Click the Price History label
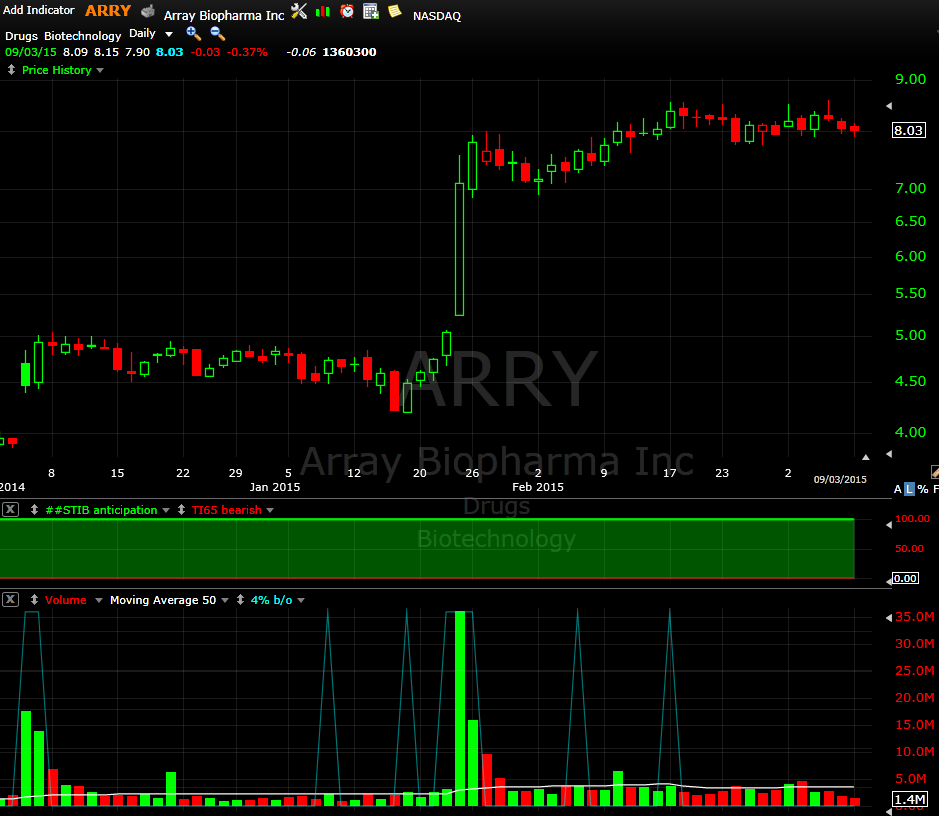This screenshot has height=816, width=939. [56, 70]
